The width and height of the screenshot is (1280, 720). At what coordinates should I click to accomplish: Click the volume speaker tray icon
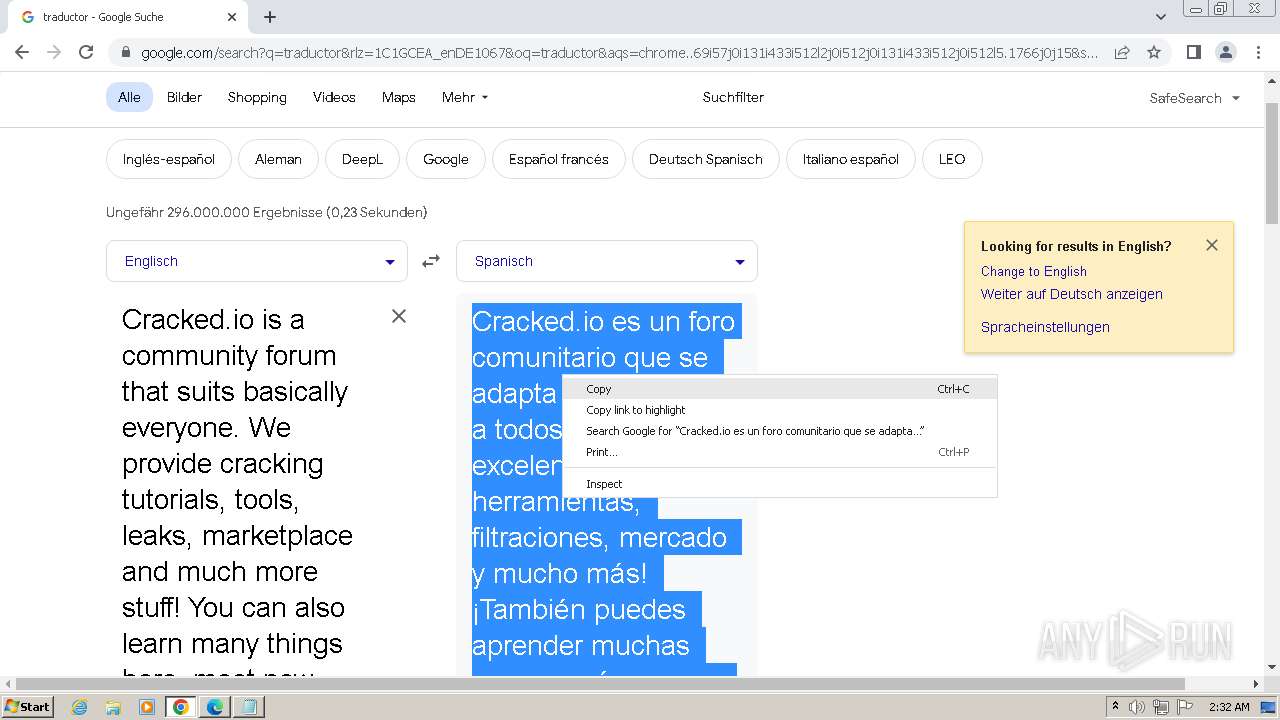point(1137,707)
